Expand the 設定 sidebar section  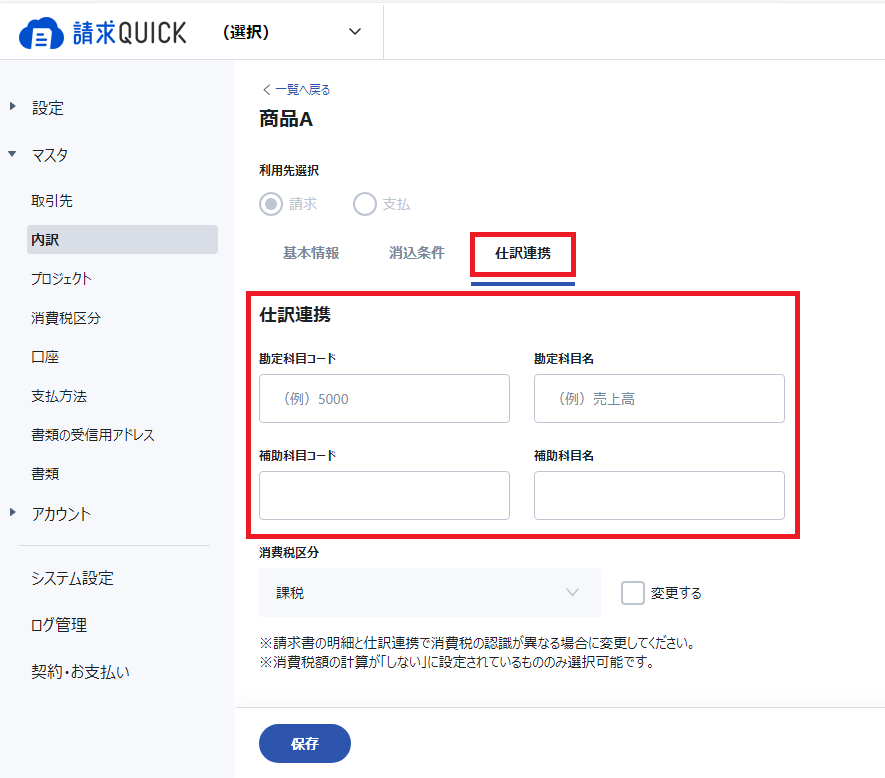12,107
